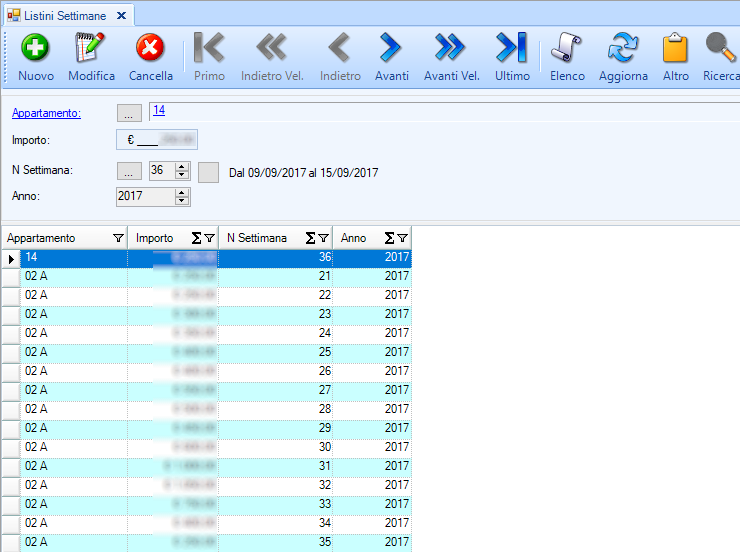740x552 pixels.
Task: Open the Appartamento column filter
Action: pyautogui.click(x=119, y=239)
